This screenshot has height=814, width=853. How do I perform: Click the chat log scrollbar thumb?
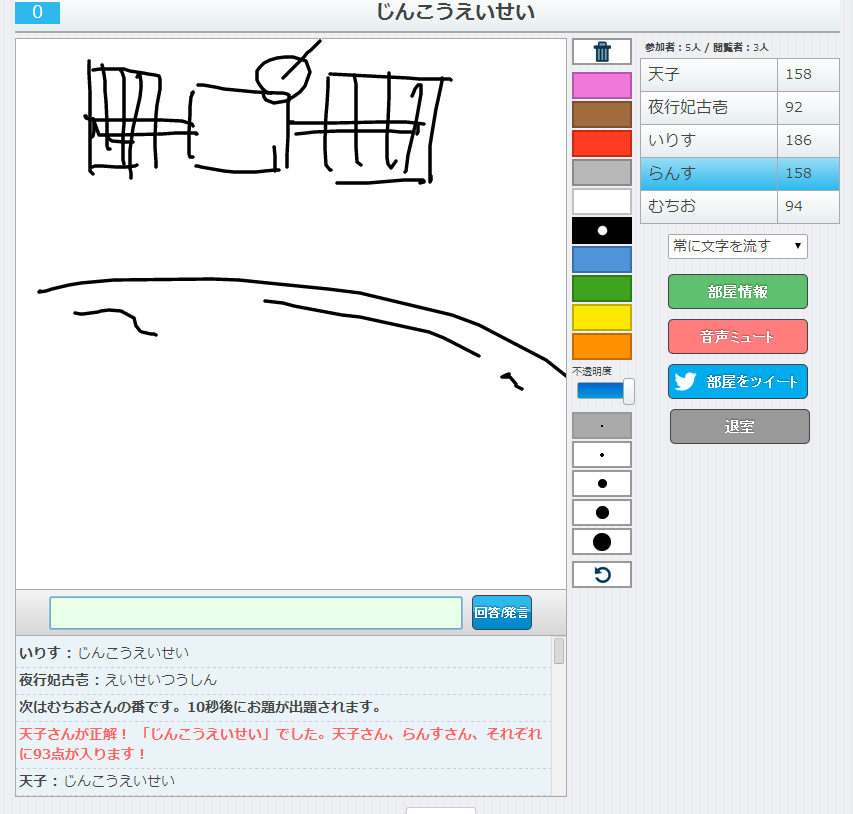point(559,651)
